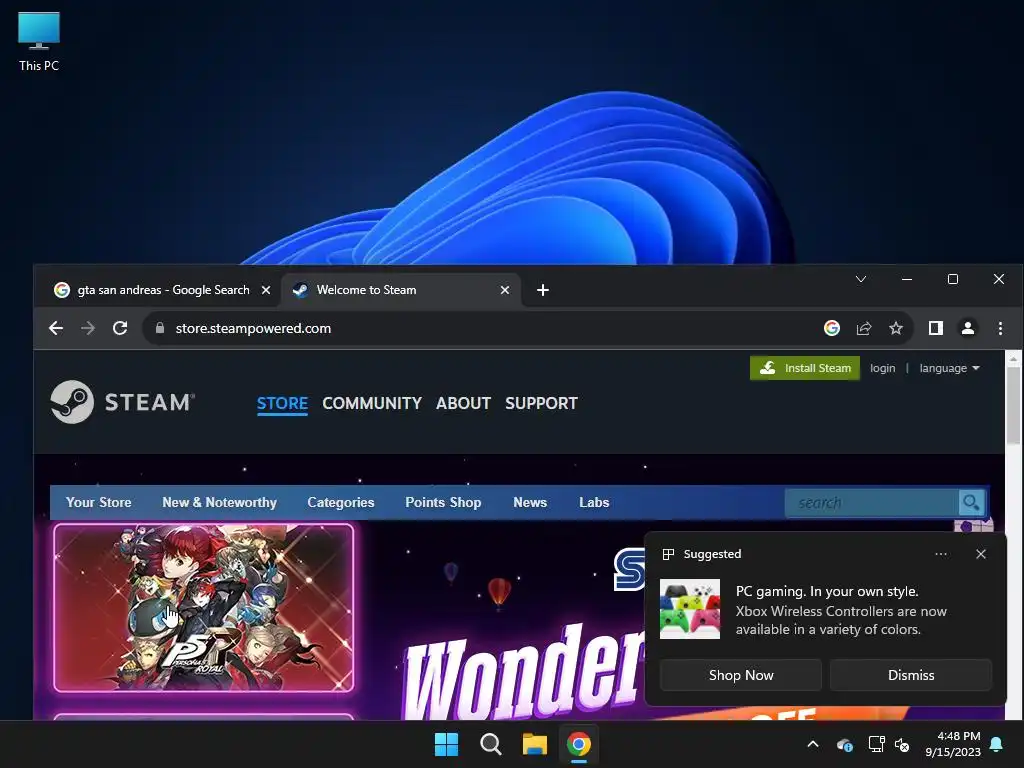Open a new tab with plus button
This screenshot has height=768, width=1024.
pyautogui.click(x=543, y=289)
